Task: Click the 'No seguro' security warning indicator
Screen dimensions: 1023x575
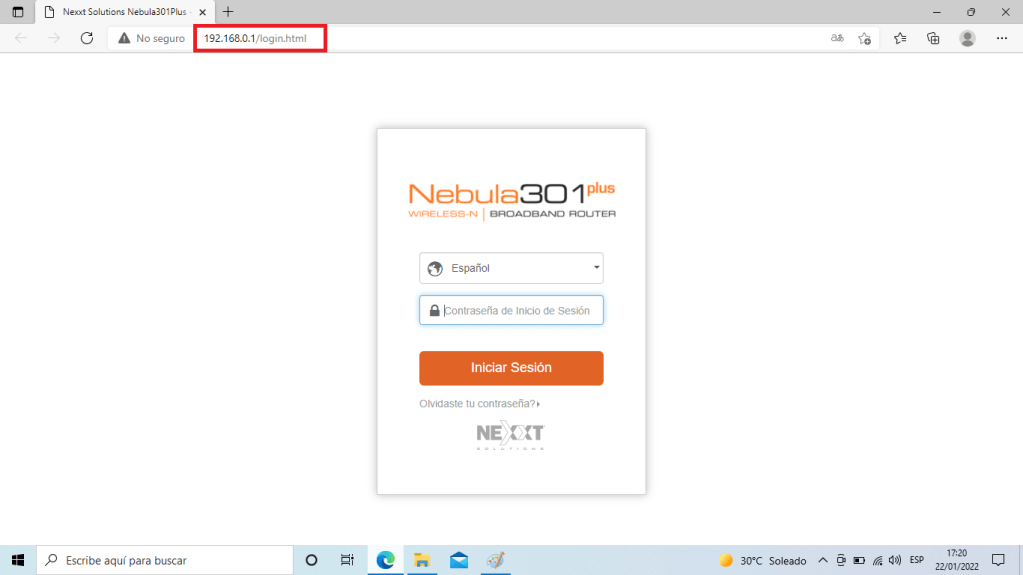Action: pos(151,38)
